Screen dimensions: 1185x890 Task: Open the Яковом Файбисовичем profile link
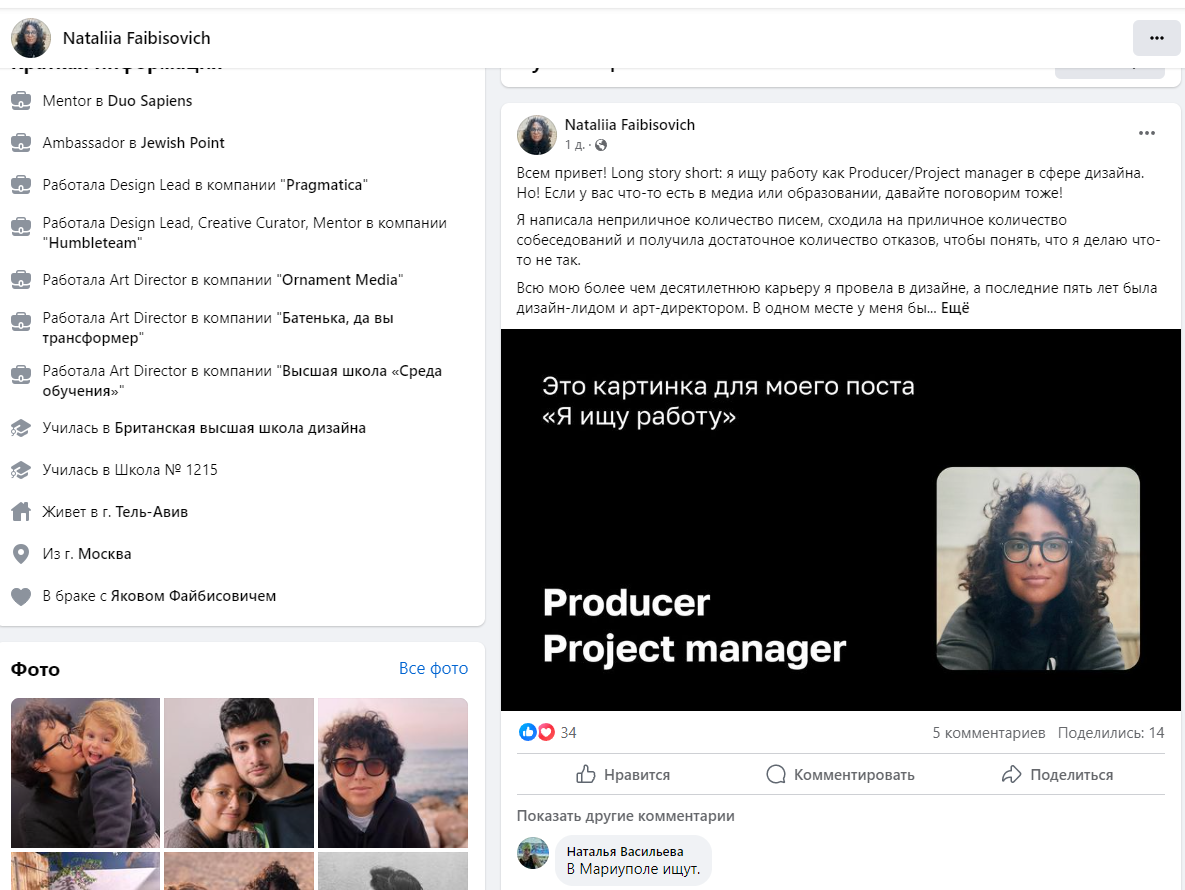[x=193, y=596]
